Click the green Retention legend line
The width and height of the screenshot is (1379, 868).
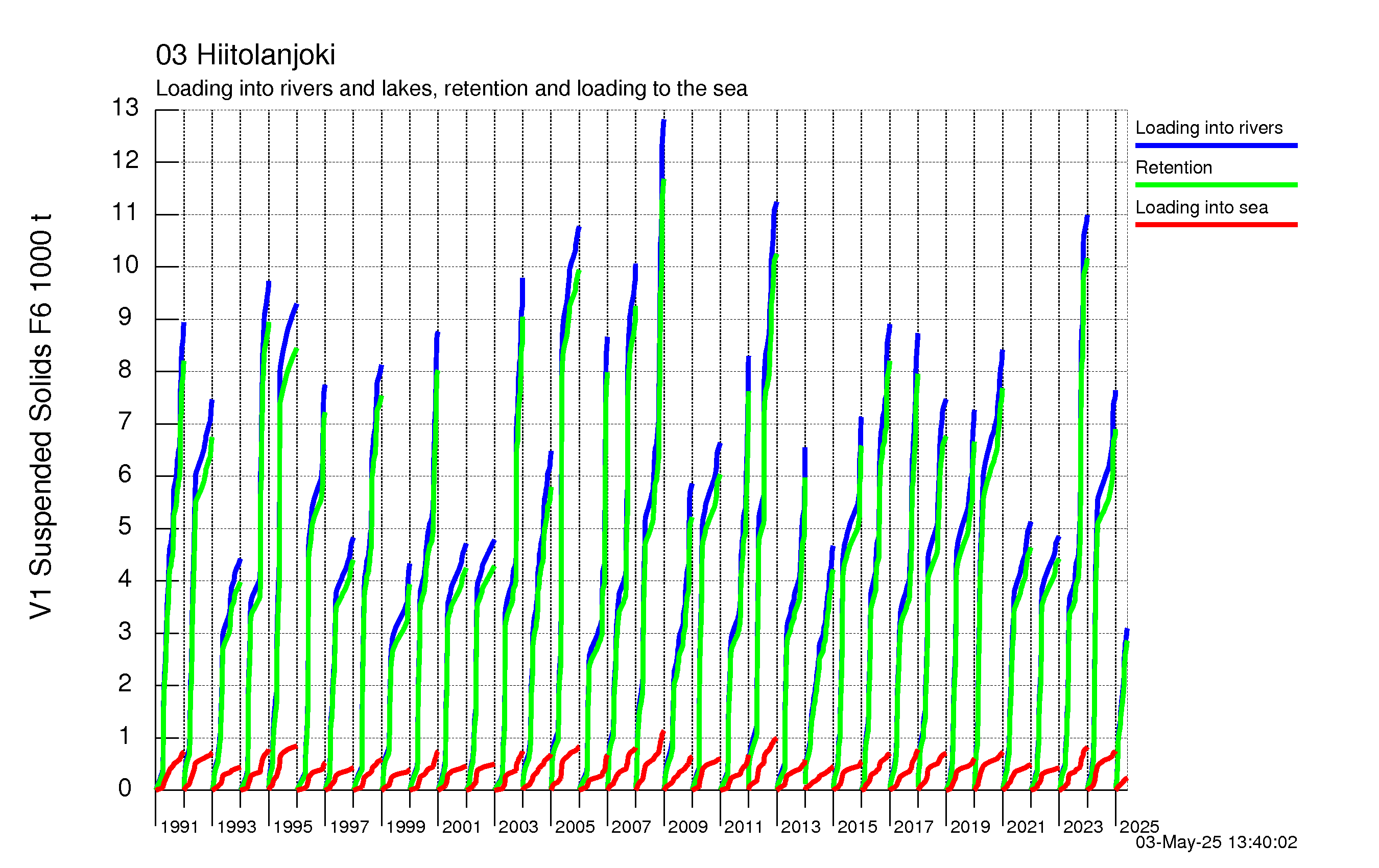coord(1216,185)
